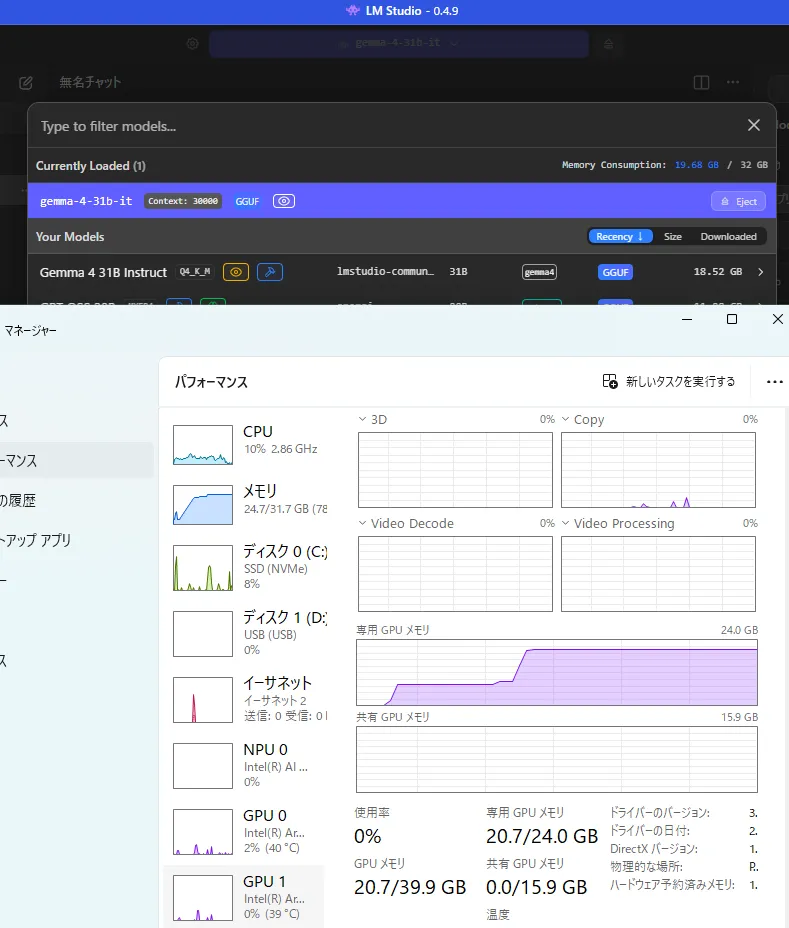Click the run new task button
Viewport: 789px width, 928px height.
point(669,381)
